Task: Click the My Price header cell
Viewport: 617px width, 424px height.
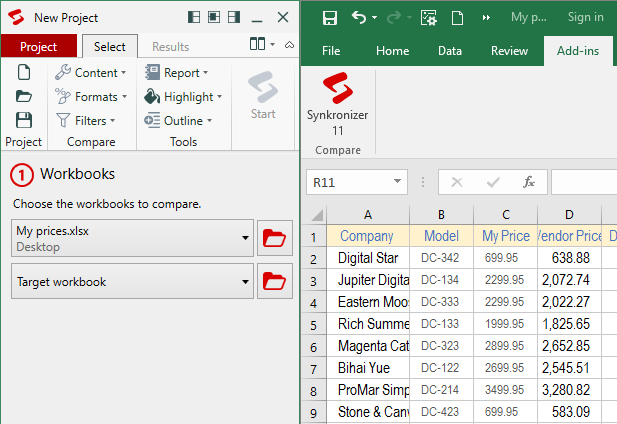Action: [x=506, y=236]
